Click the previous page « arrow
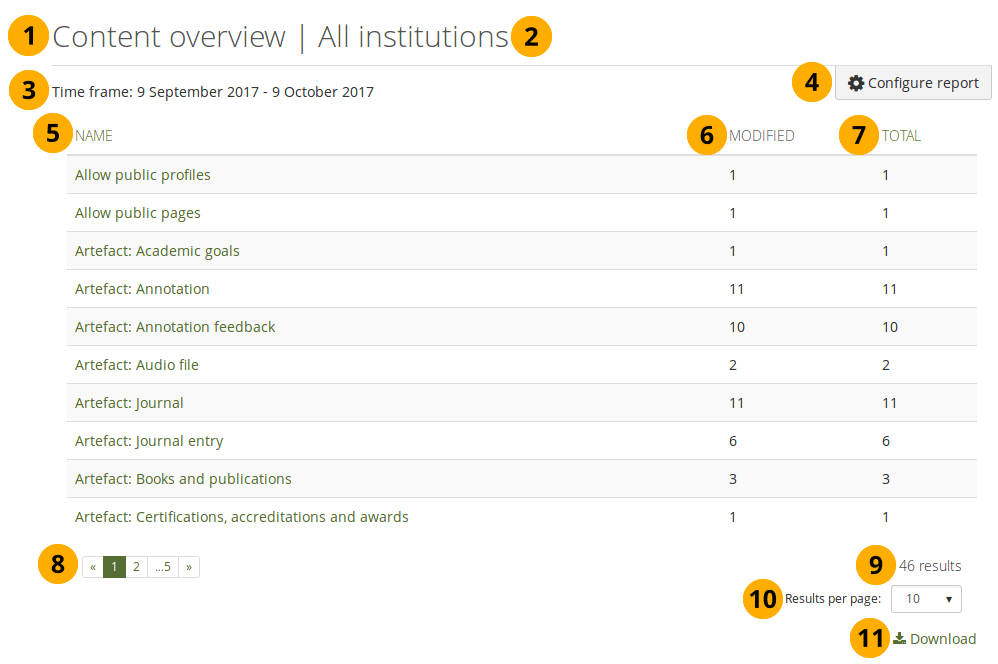The height and width of the screenshot is (664, 998). point(93,567)
